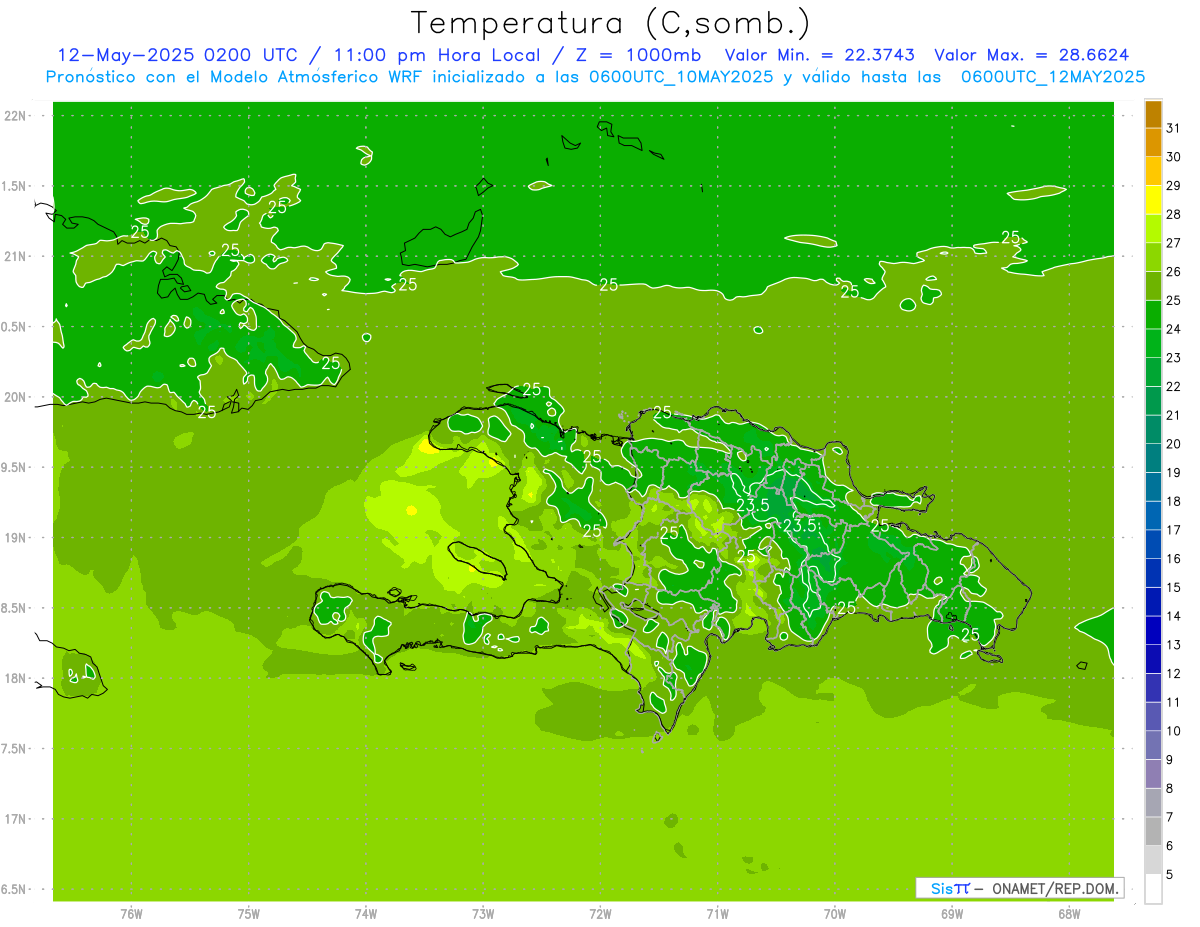Click the legend value "24"
The height and width of the screenshot is (927, 1200).
point(1174,329)
